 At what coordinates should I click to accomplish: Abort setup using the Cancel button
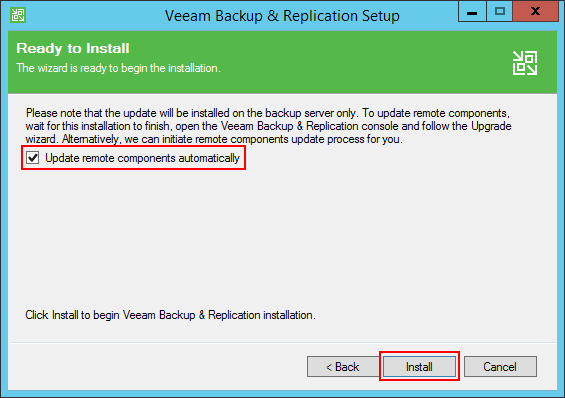click(x=500, y=367)
